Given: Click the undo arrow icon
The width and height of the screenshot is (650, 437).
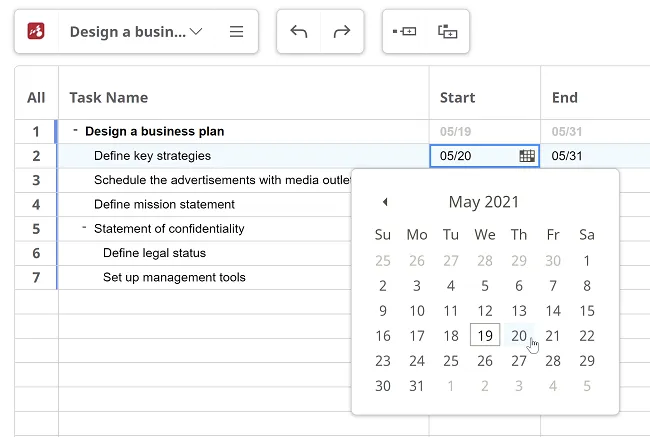Looking at the screenshot, I should point(298,32).
